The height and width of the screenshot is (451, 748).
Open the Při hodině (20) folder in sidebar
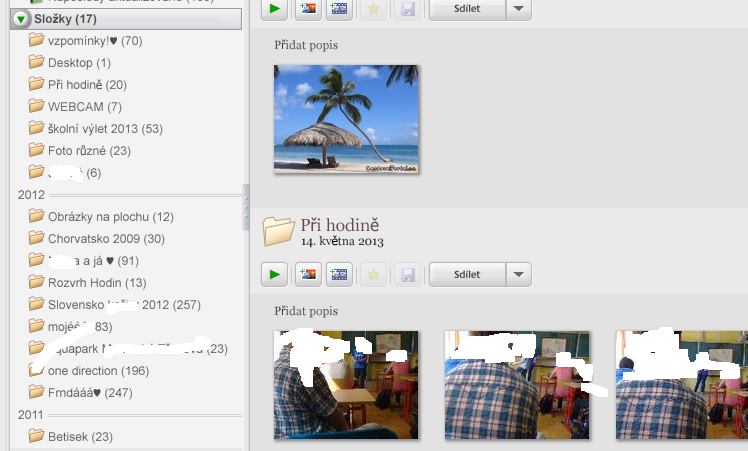pos(87,85)
